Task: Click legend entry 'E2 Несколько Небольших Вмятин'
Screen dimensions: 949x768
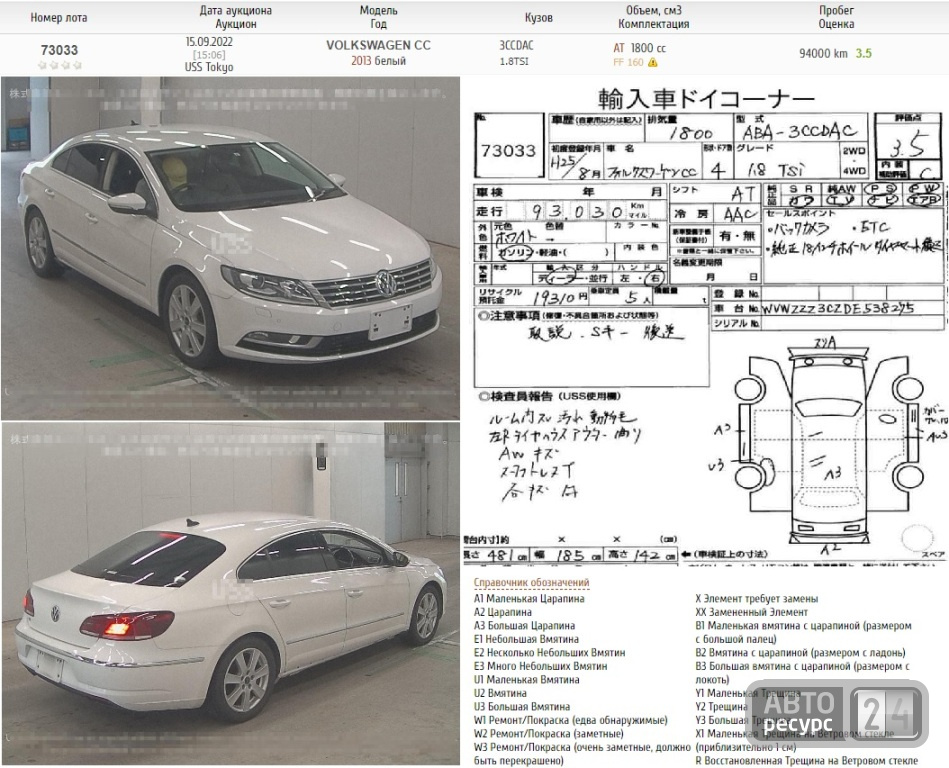Action: (x=550, y=652)
